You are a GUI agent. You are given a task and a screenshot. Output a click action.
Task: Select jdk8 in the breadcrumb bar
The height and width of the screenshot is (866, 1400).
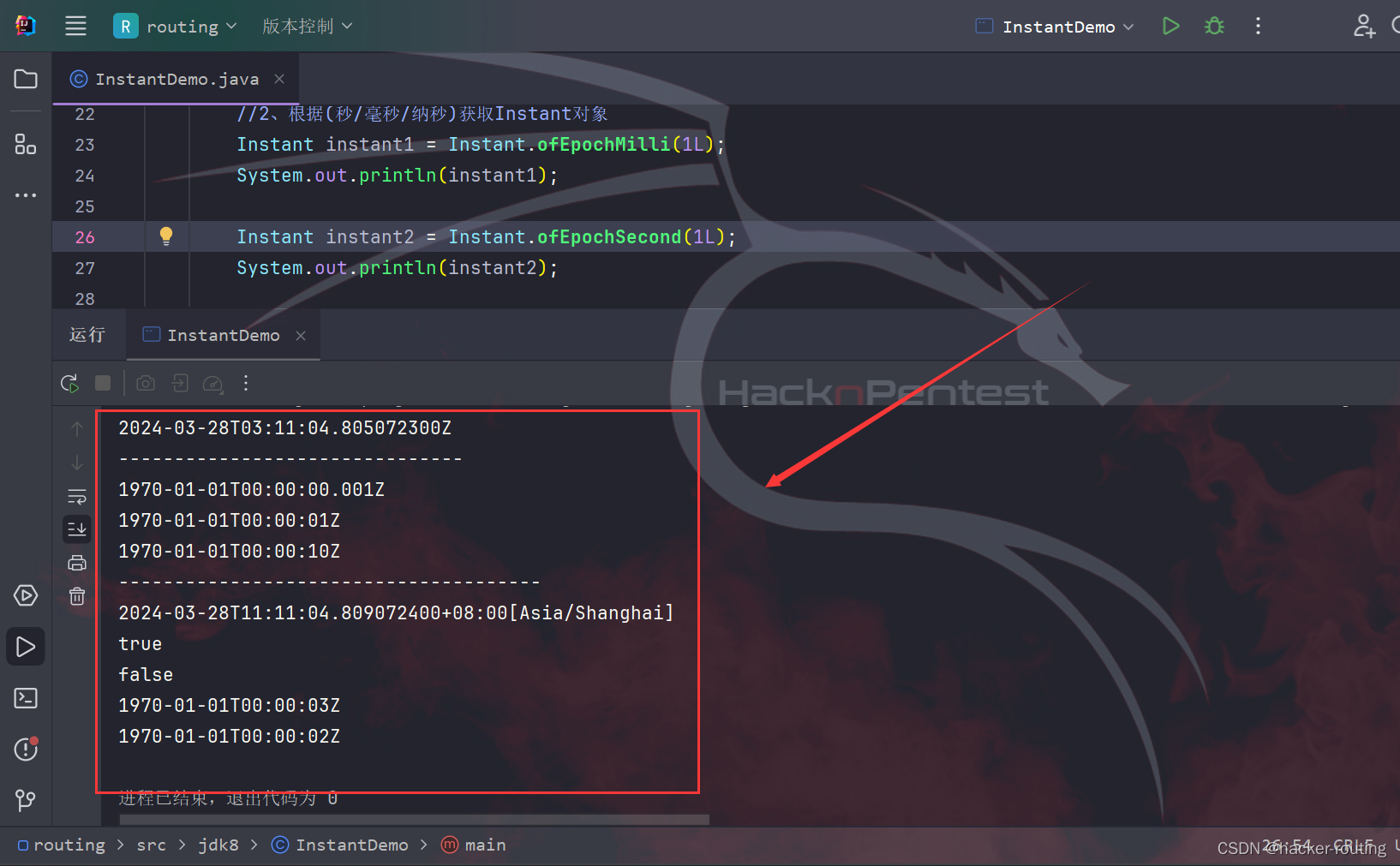(x=218, y=845)
